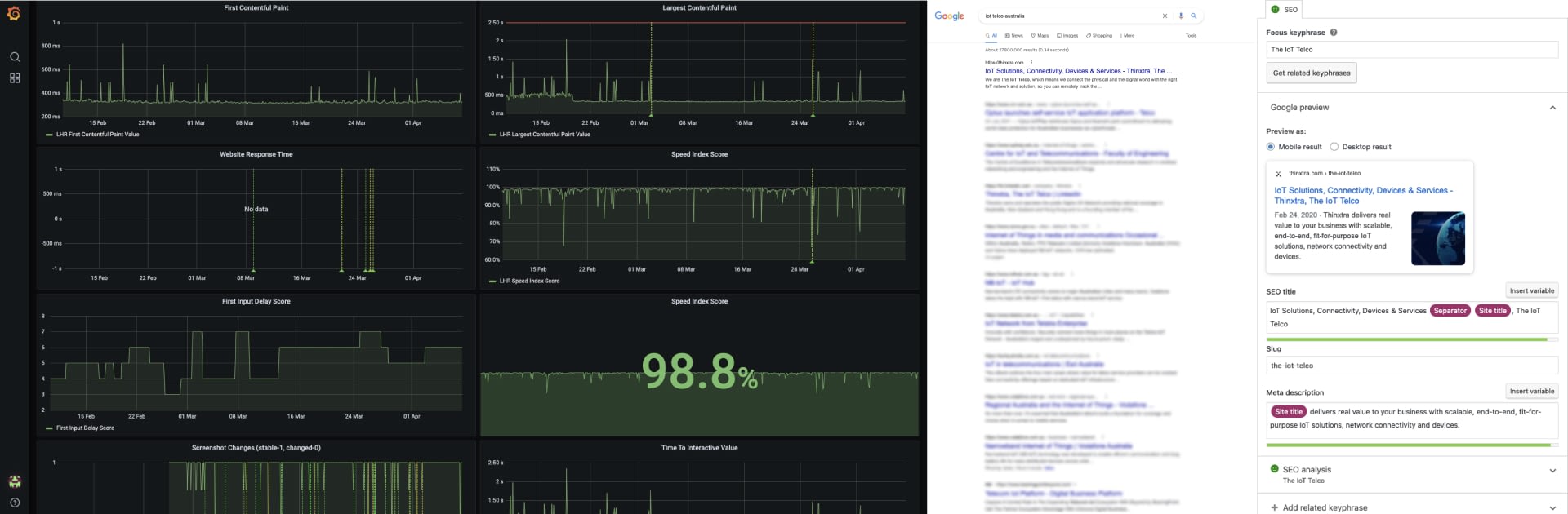Click the thinxtra.com › the-iot-telco breadcrumb

tap(1325, 174)
